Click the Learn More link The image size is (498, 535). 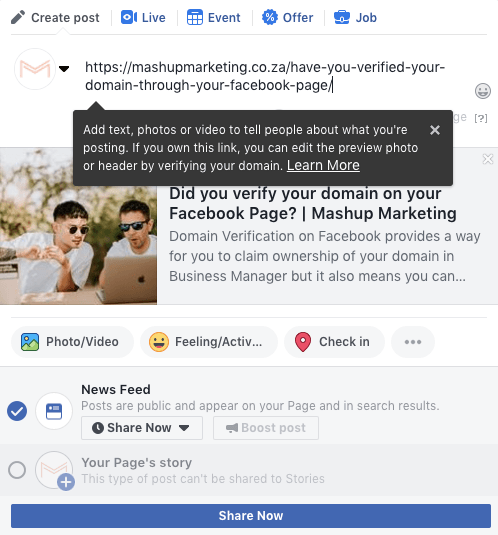point(323,165)
